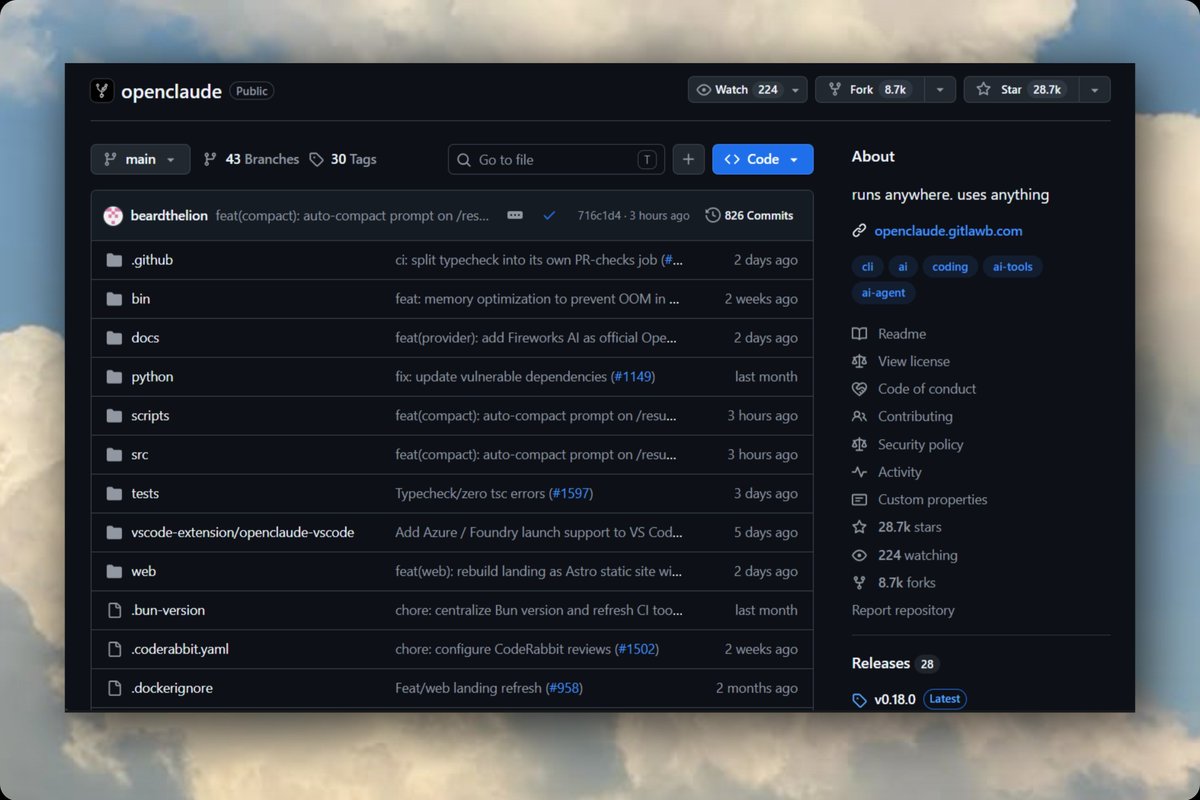This screenshot has width=1200, height=800.
Task: Visit openclaude.gitlawb.com website link
Action: pos(948,231)
